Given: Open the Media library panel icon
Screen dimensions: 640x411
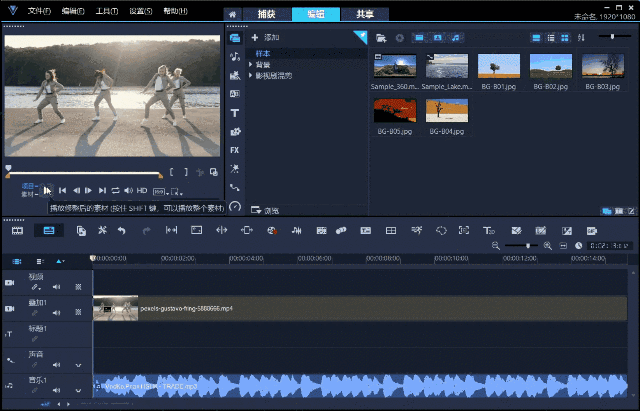Looking at the screenshot, I should pyautogui.click(x=235, y=38).
